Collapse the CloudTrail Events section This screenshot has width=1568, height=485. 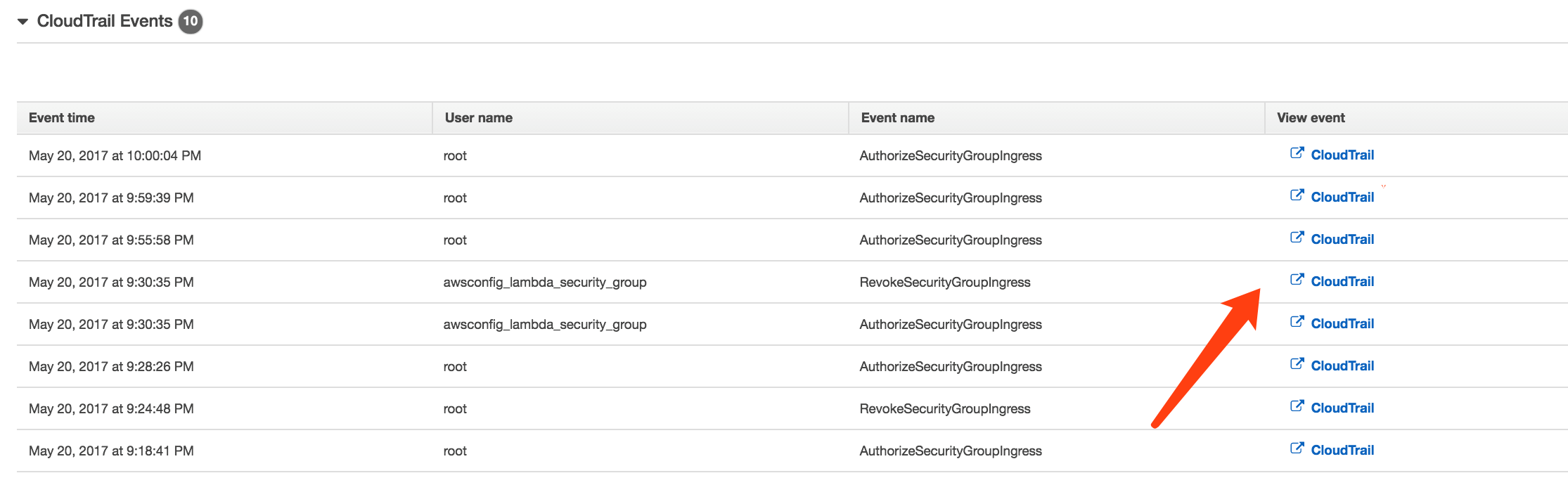(x=23, y=22)
